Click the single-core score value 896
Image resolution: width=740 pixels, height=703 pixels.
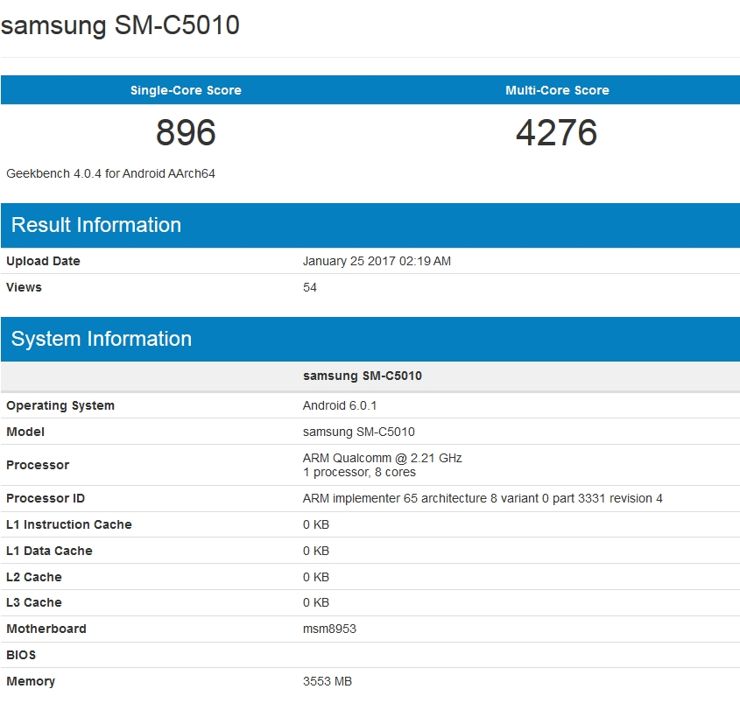click(x=185, y=133)
